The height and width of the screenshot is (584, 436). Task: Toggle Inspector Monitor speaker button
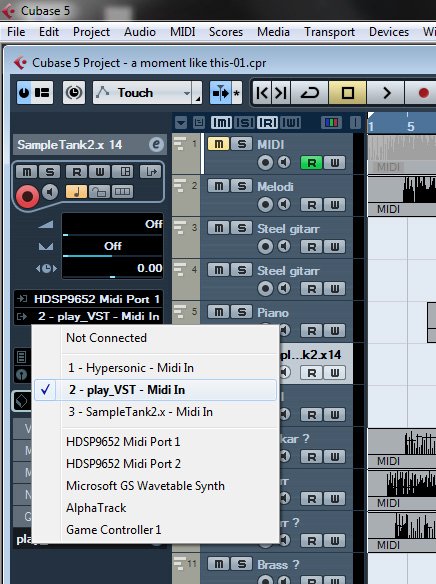(x=50, y=192)
